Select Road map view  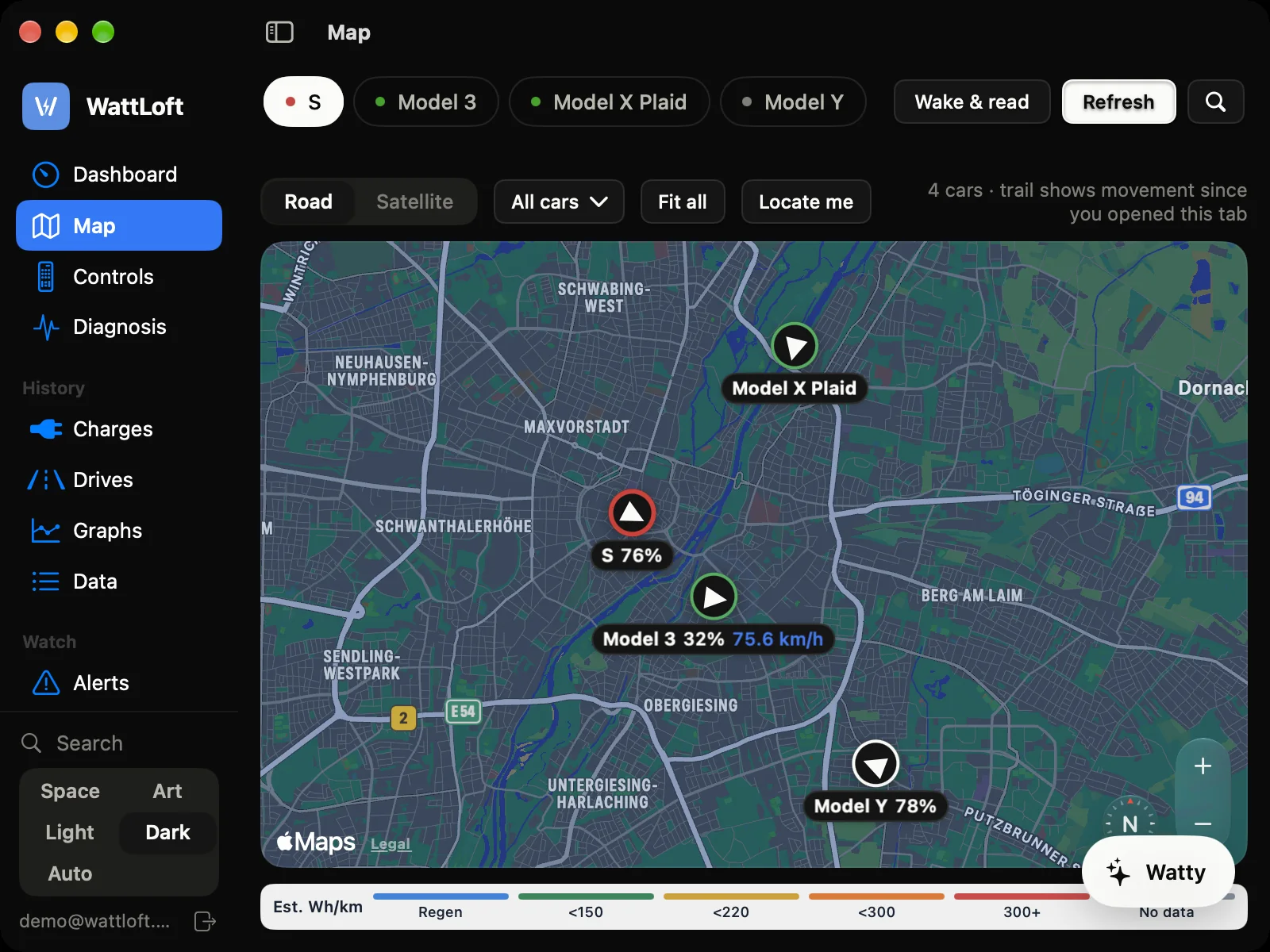(309, 202)
